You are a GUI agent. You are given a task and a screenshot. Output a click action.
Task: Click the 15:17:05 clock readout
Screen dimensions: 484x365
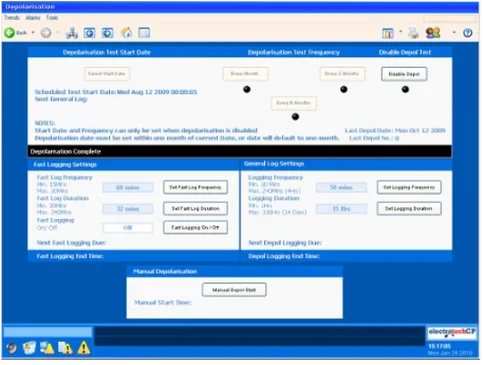[x=439, y=346]
